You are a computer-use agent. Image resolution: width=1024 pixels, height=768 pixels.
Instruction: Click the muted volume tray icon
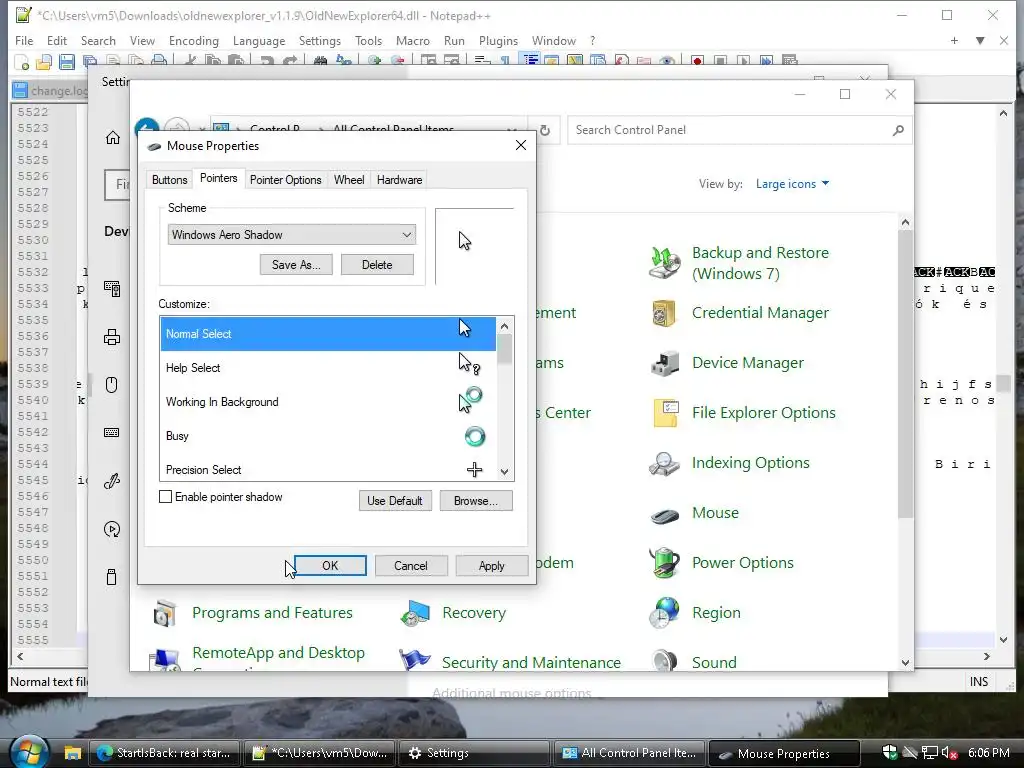pyautogui.click(x=950, y=752)
